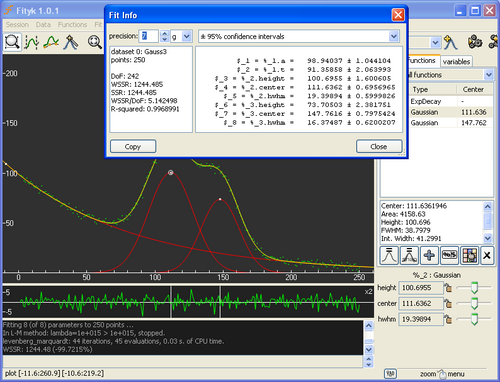Viewport: 500px width, 382px height.
Task: Click the 'R-squared: 0.9968991' text
Action: coord(145,109)
